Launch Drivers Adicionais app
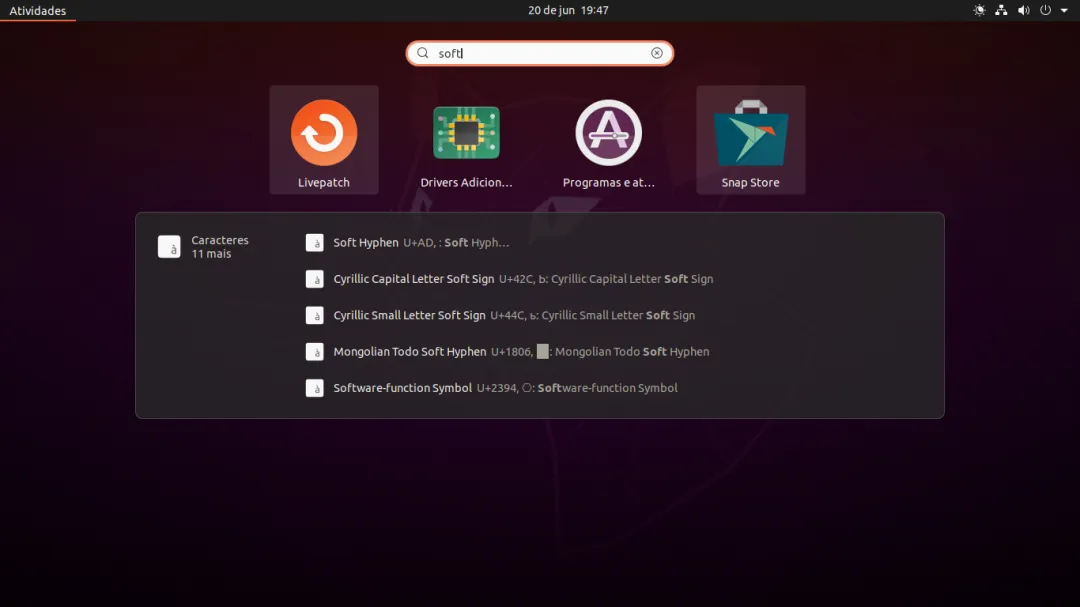This screenshot has height=607, width=1080. (x=466, y=140)
